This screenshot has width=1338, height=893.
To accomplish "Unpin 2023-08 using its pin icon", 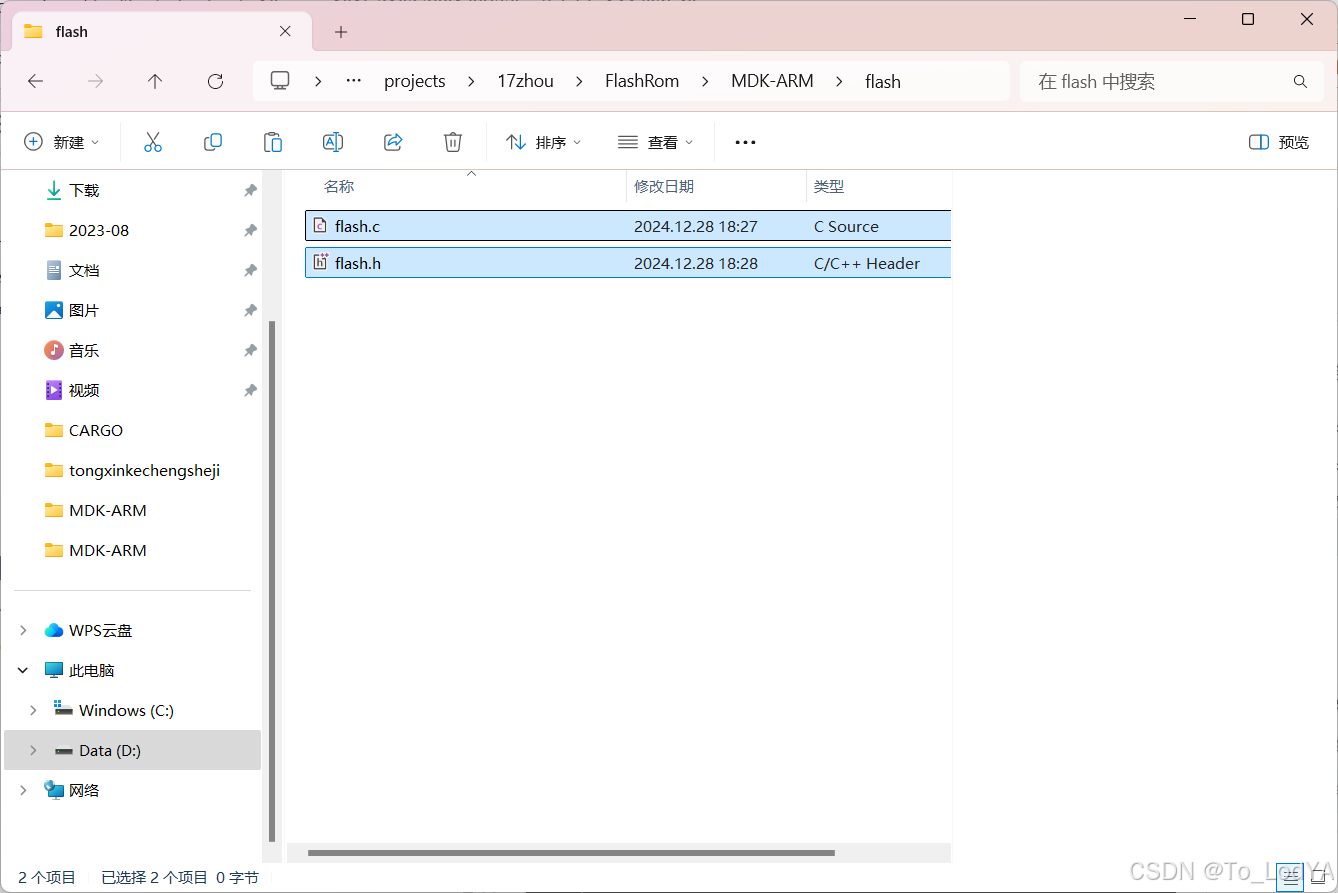I will click(250, 230).
